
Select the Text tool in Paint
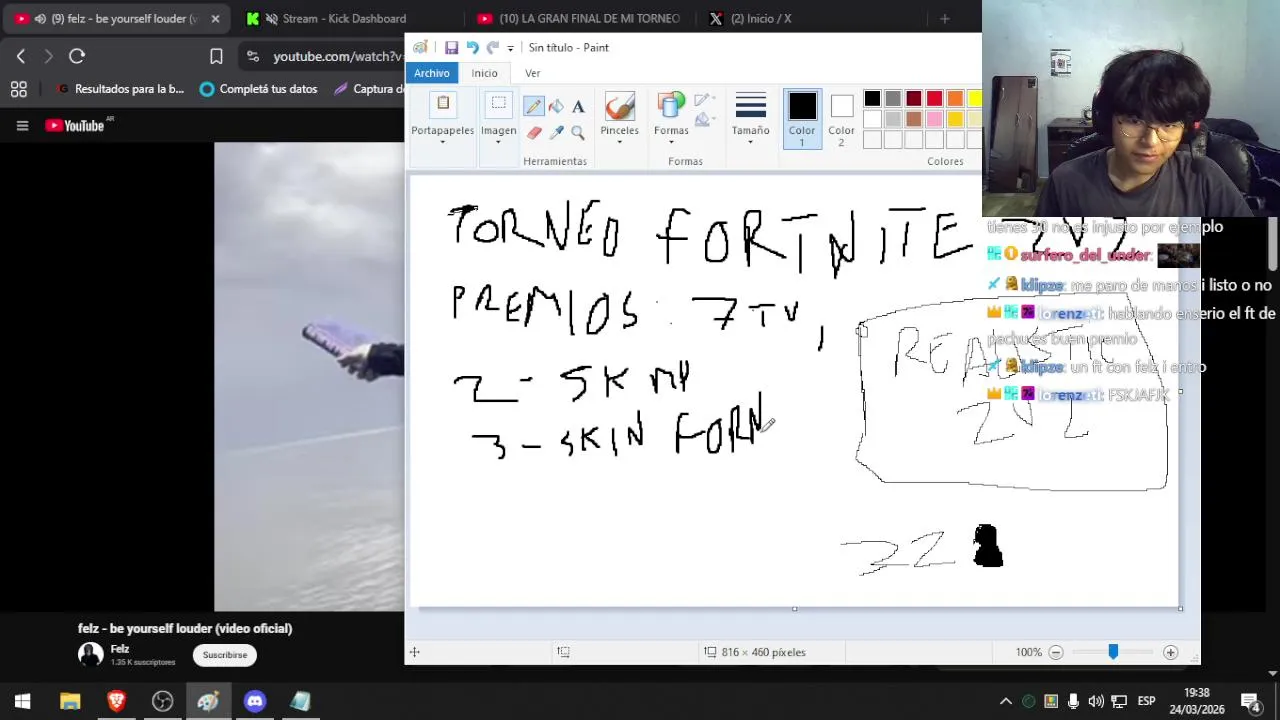pyautogui.click(x=578, y=107)
